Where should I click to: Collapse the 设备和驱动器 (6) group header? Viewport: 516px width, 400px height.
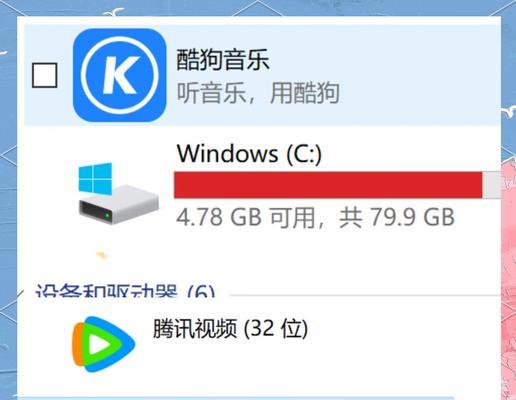[x=125, y=291]
